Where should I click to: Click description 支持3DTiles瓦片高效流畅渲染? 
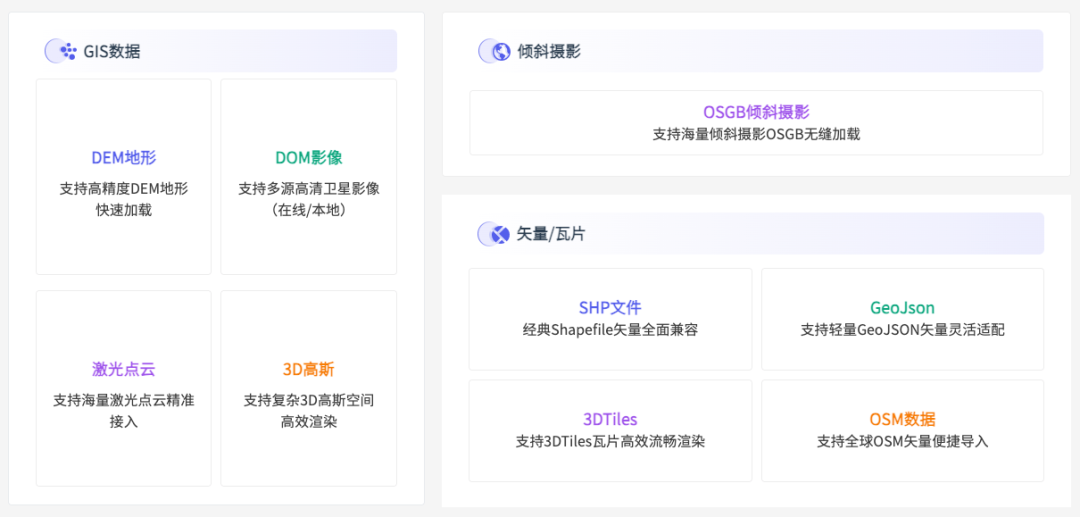click(x=610, y=441)
